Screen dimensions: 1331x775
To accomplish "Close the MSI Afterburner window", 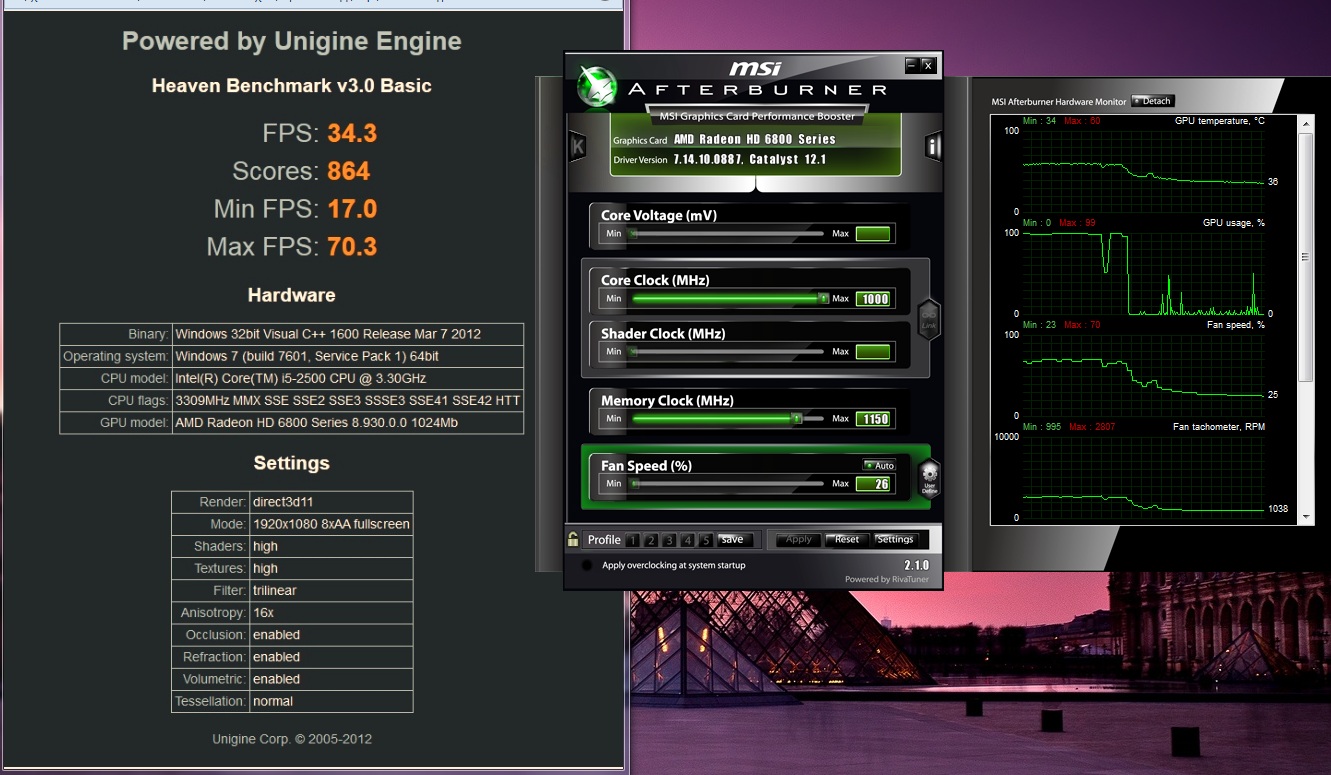I will 927,65.
